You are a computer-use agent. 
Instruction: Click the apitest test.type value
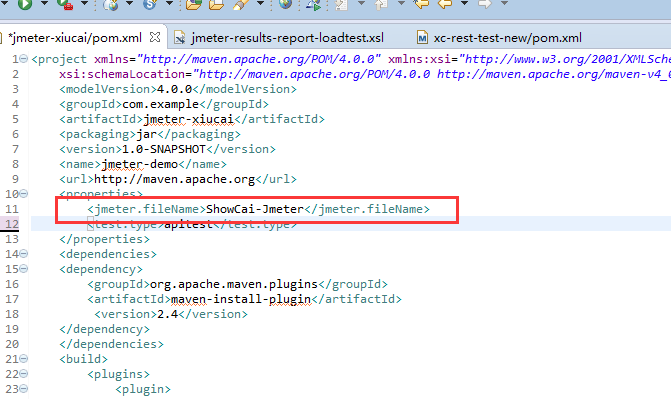click(x=189, y=224)
